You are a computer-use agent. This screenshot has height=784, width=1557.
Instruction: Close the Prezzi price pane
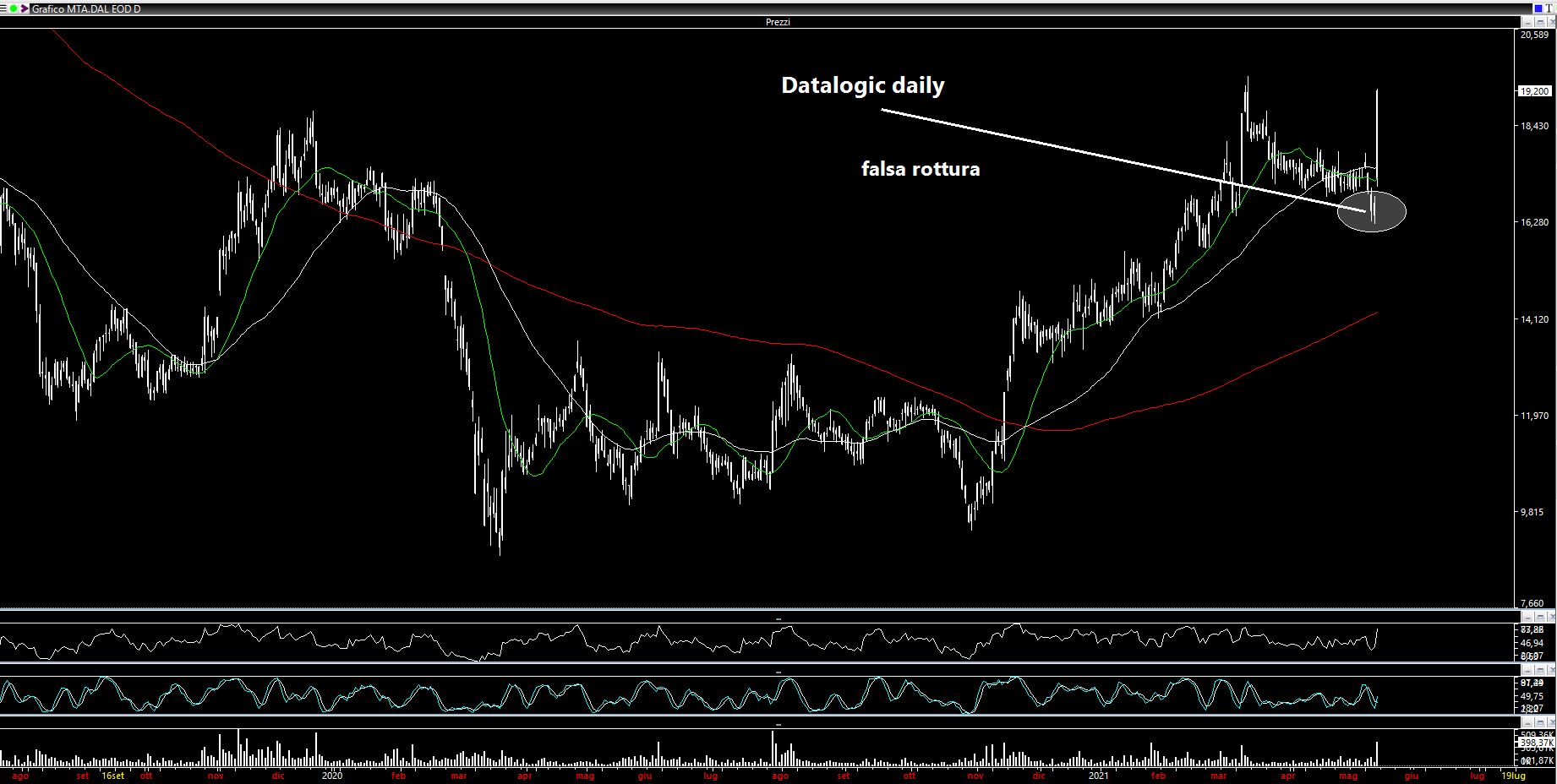[x=1552, y=22]
